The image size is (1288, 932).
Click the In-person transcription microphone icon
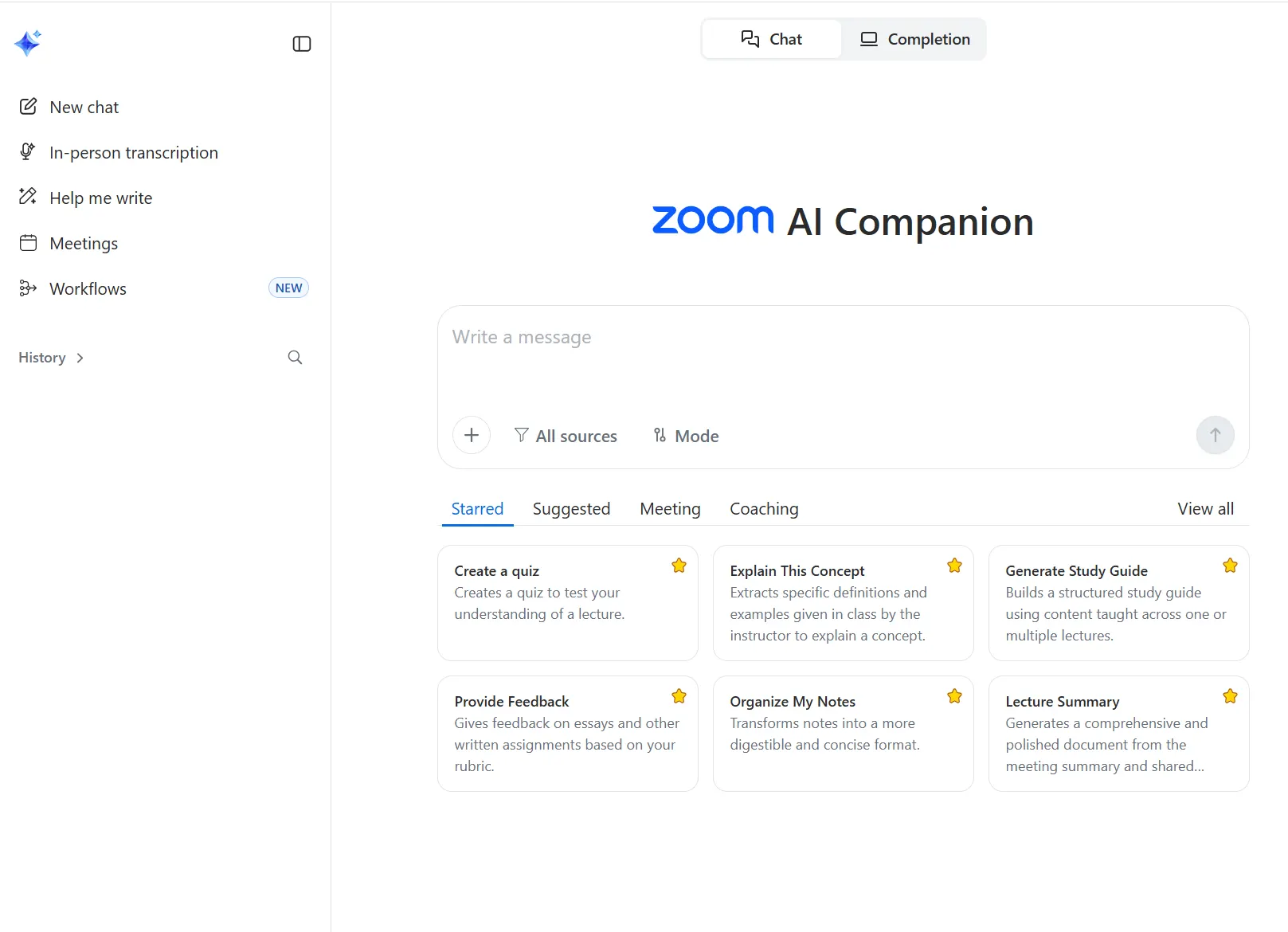coord(28,152)
